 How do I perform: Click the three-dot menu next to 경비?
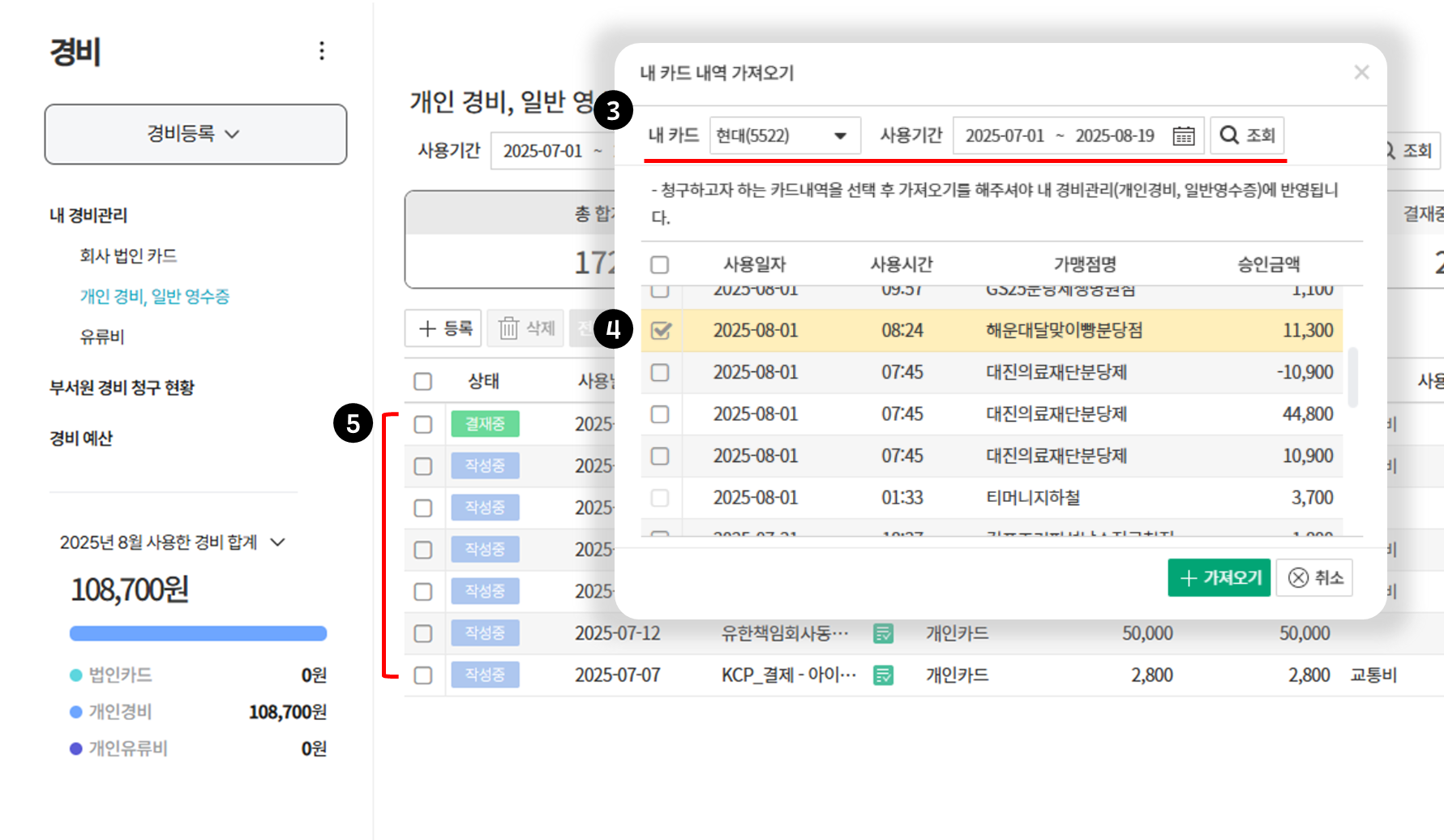[322, 51]
